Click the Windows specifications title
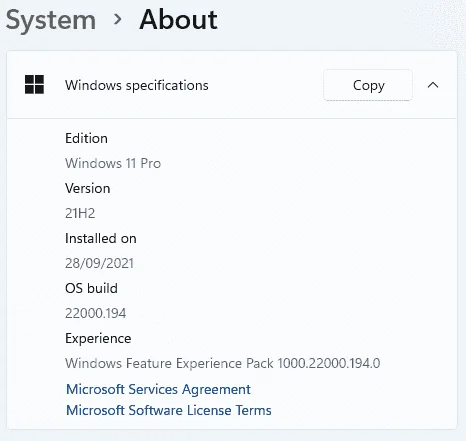This screenshot has width=466, height=441. [137, 85]
